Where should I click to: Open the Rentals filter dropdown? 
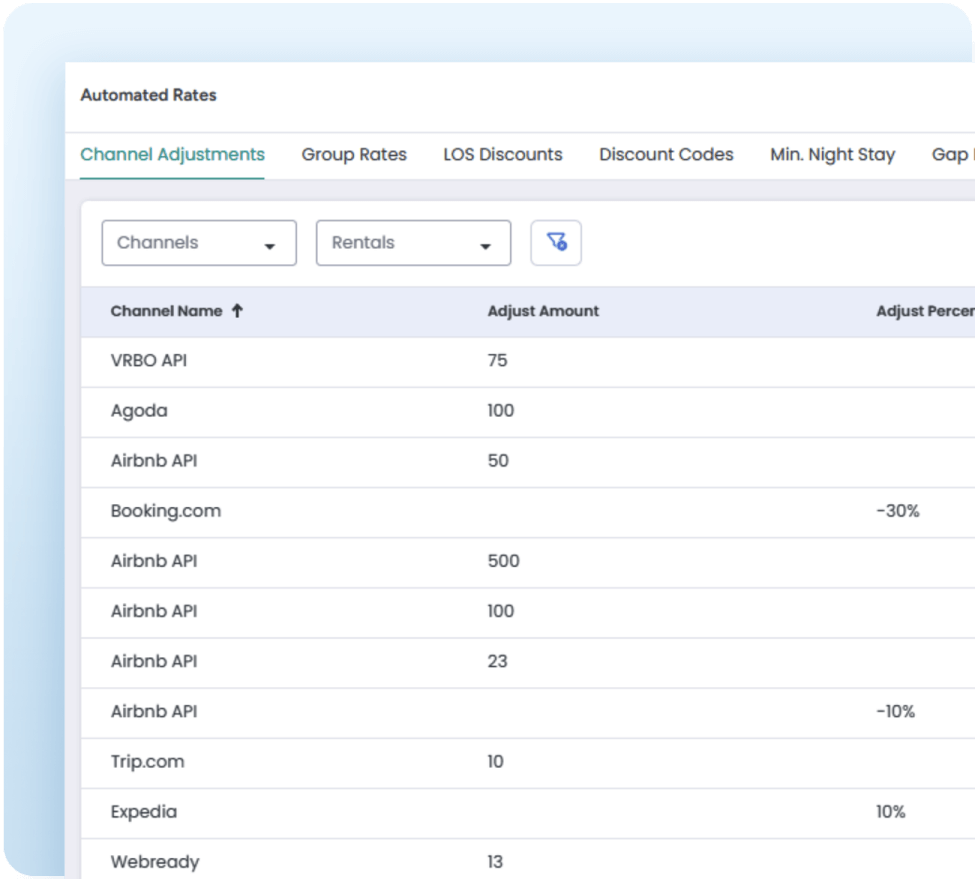[x=412, y=242]
